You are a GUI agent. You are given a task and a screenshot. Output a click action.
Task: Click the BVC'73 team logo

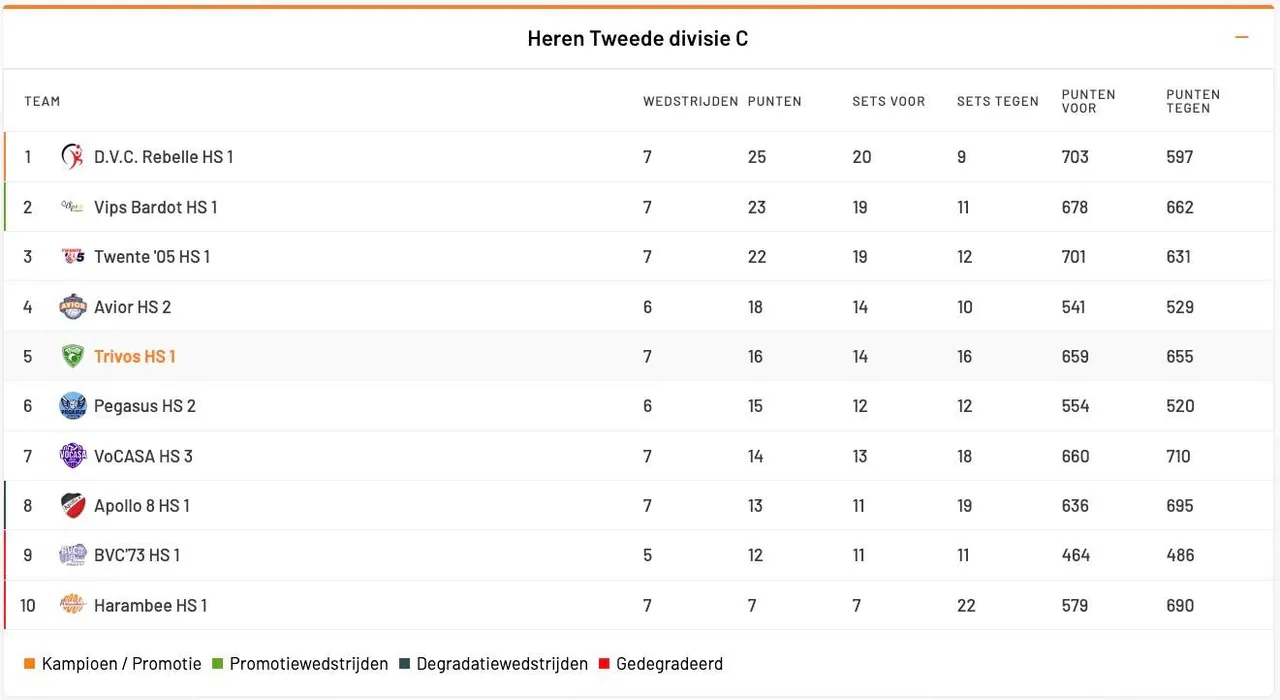pyautogui.click(x=73, y=555)
